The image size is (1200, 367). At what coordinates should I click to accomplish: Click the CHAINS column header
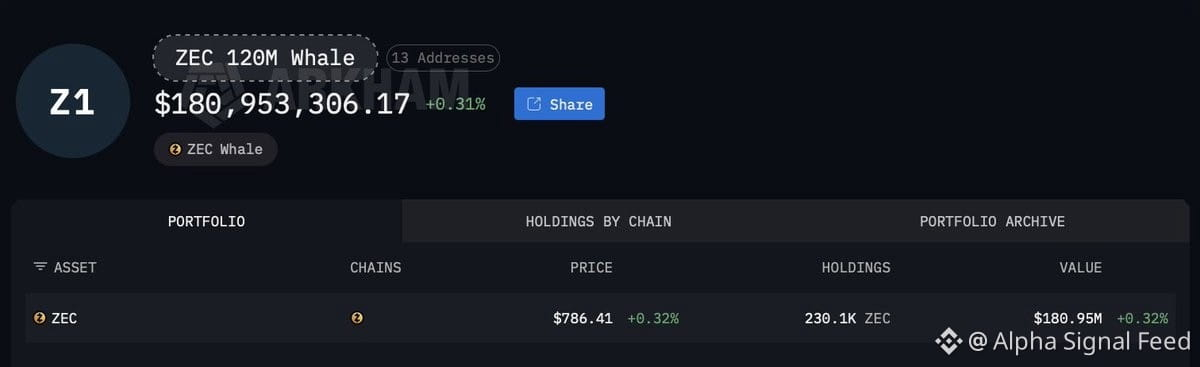click(375, 267)
